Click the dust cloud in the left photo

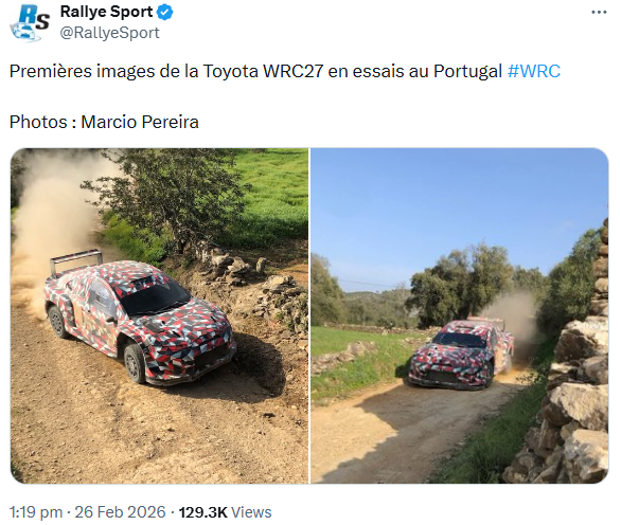[55, 210]
